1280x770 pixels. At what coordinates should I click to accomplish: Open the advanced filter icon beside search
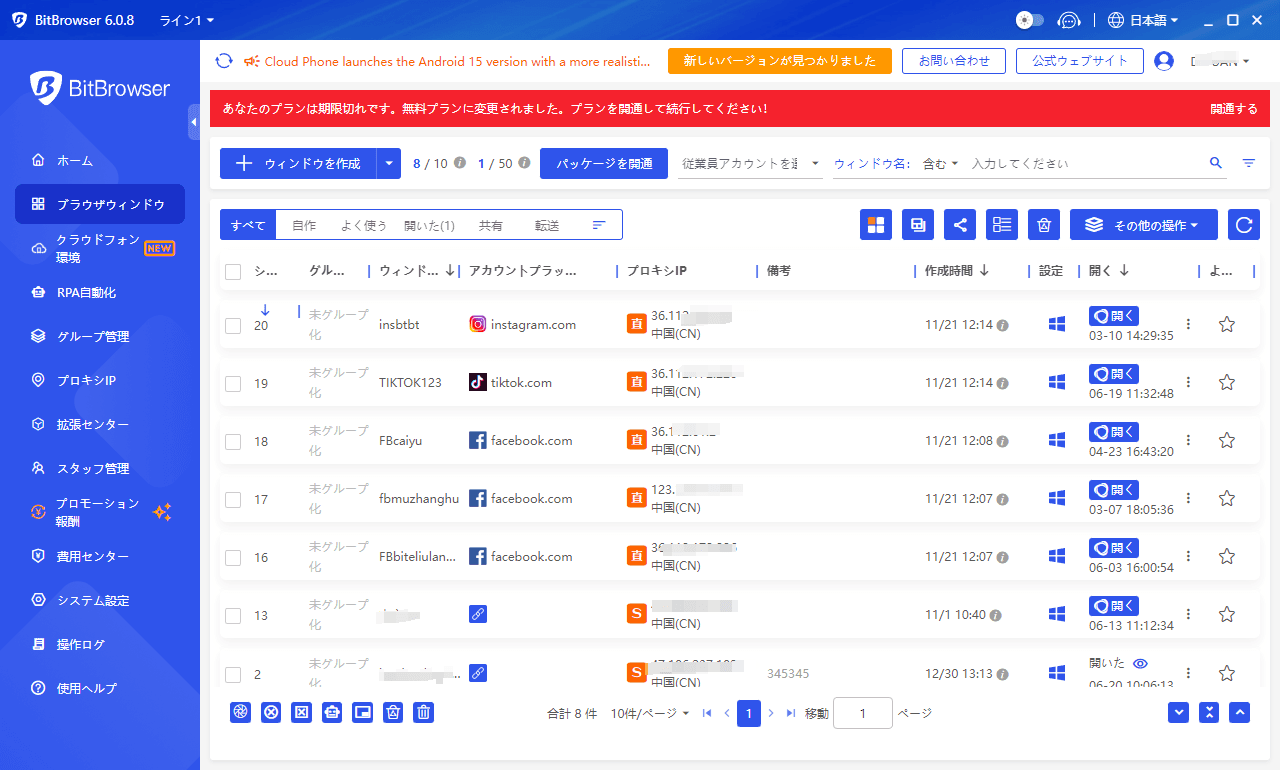[x=1249, y=163]
